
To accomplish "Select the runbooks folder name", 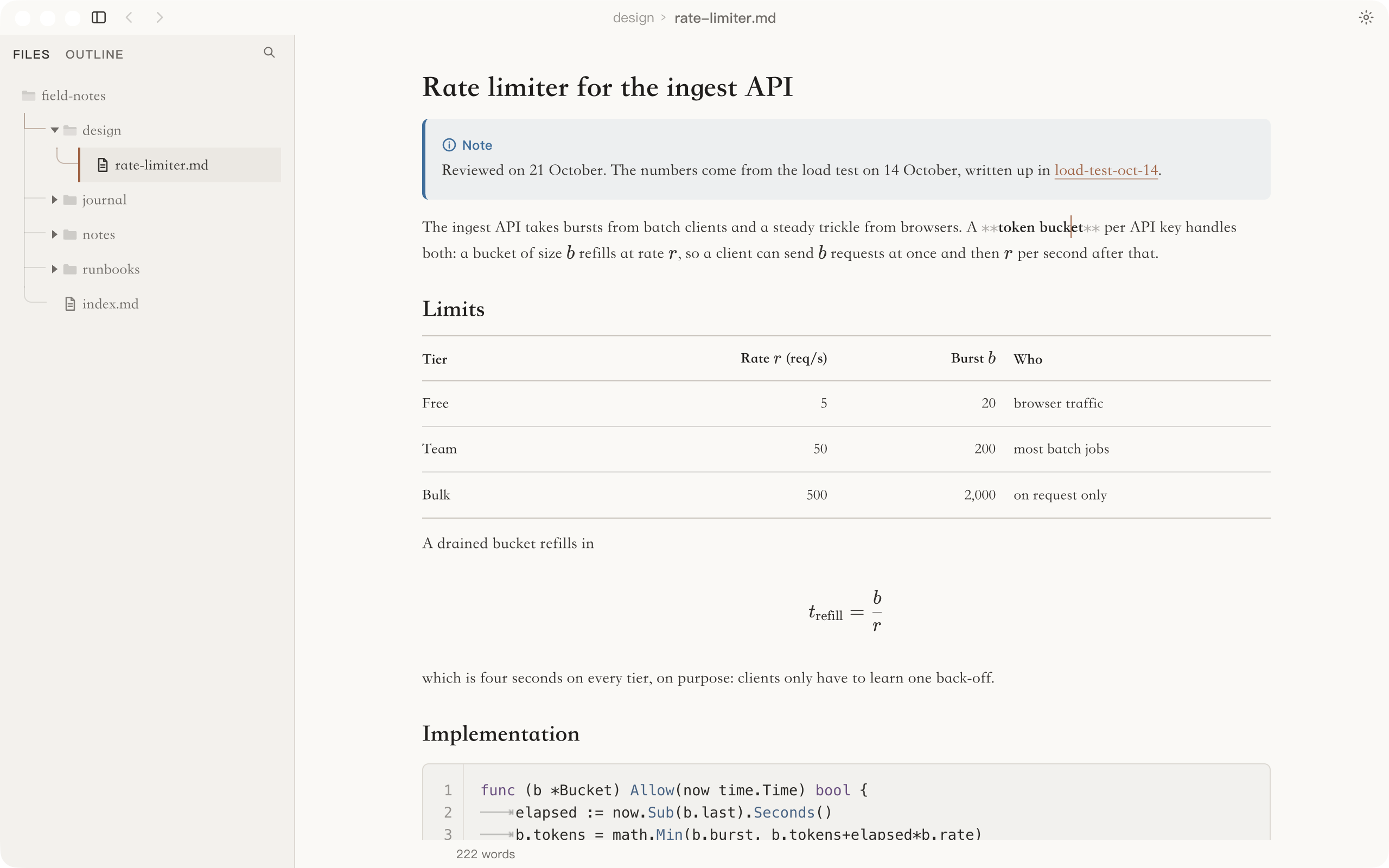I will pos(111,269).
